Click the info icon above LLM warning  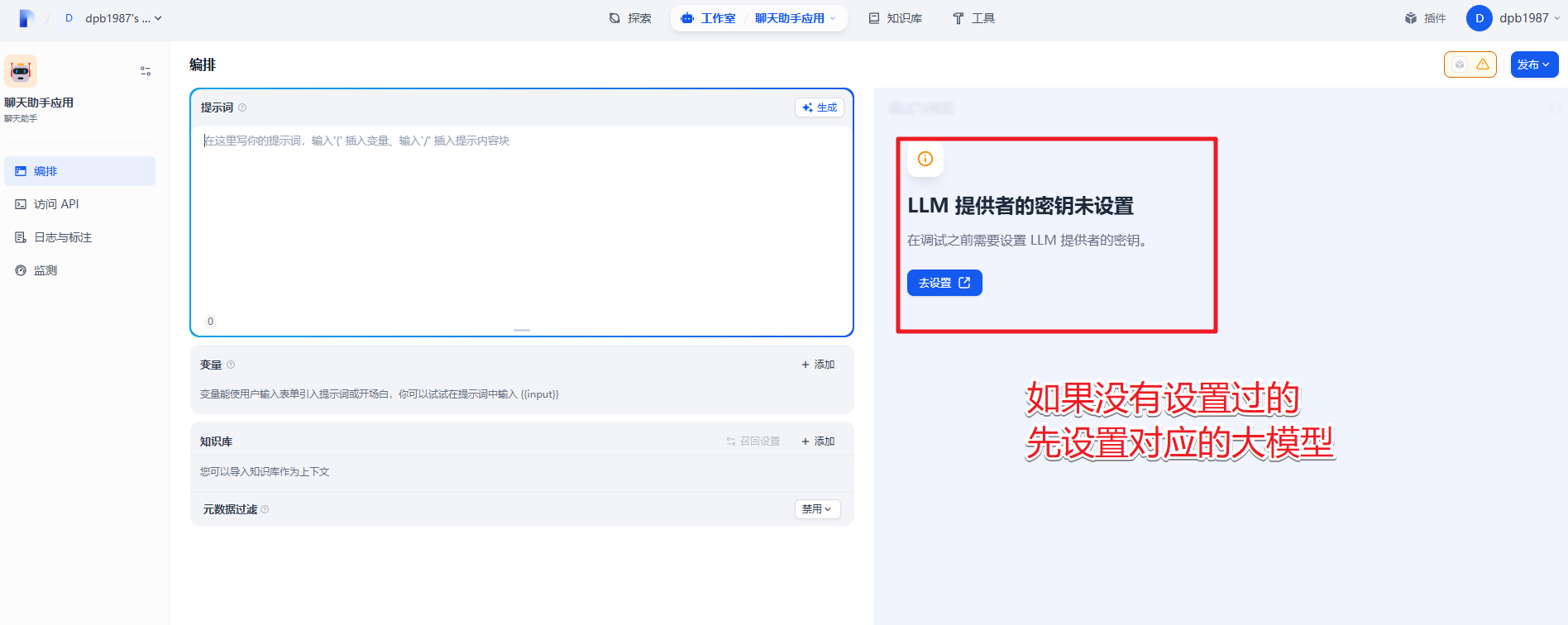925,159
